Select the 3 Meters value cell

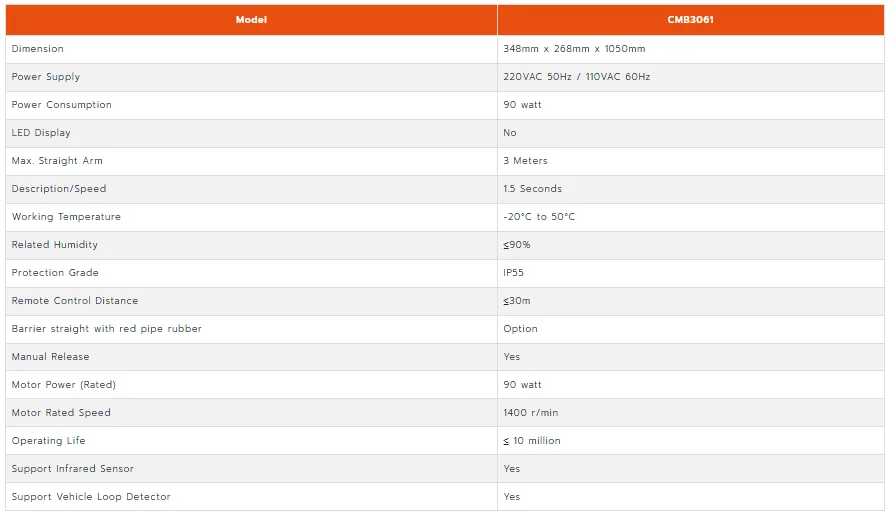tap(690, 161)
